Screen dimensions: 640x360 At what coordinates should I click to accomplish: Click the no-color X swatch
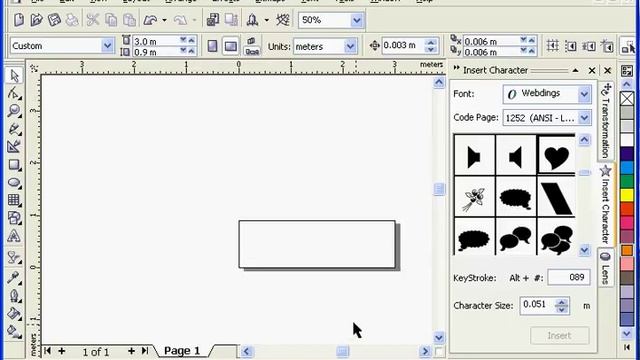pyautogui.click(x=627, y=99)
